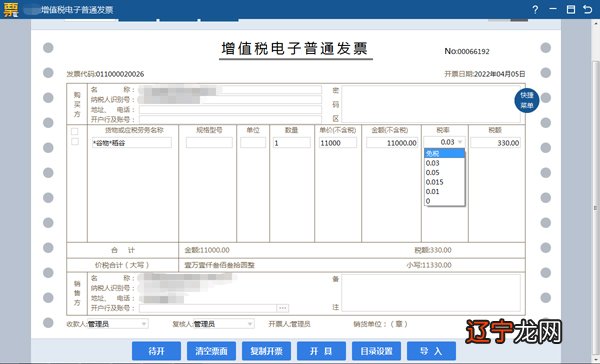Click the 单价 field containing 11000
The image size is (600, 364).
pos(338,143)
